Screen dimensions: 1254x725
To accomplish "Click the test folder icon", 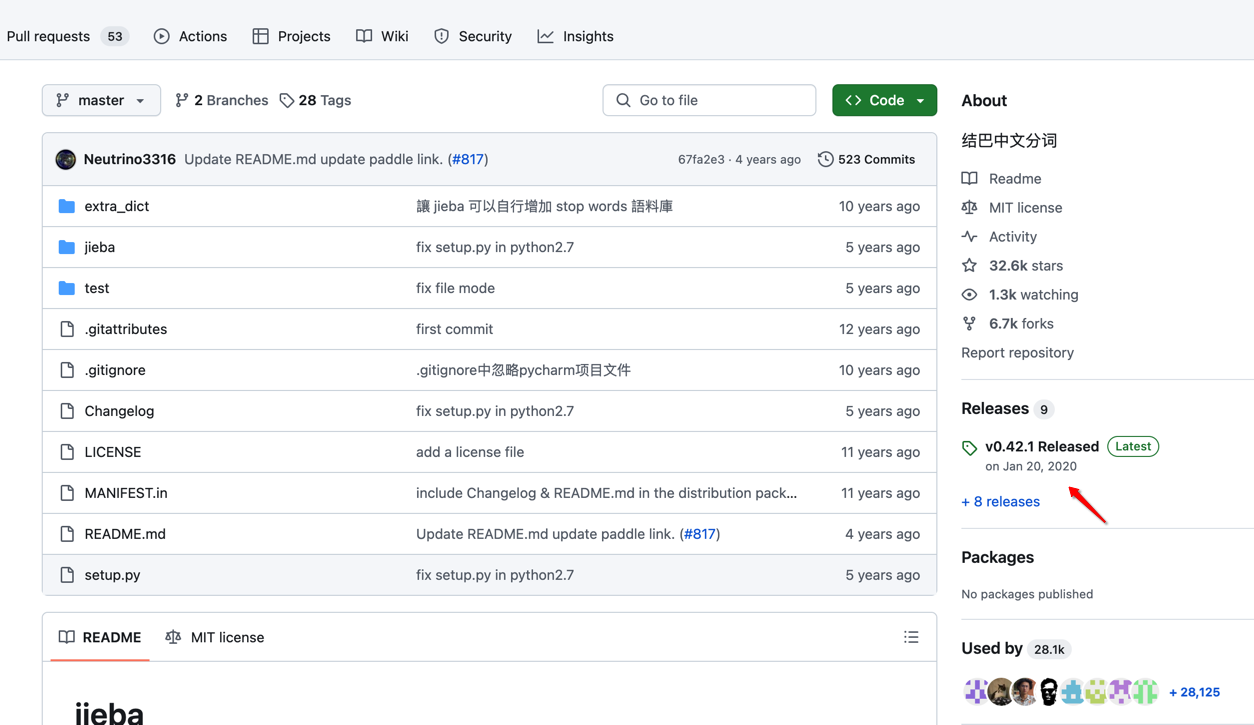I will 67,288.
